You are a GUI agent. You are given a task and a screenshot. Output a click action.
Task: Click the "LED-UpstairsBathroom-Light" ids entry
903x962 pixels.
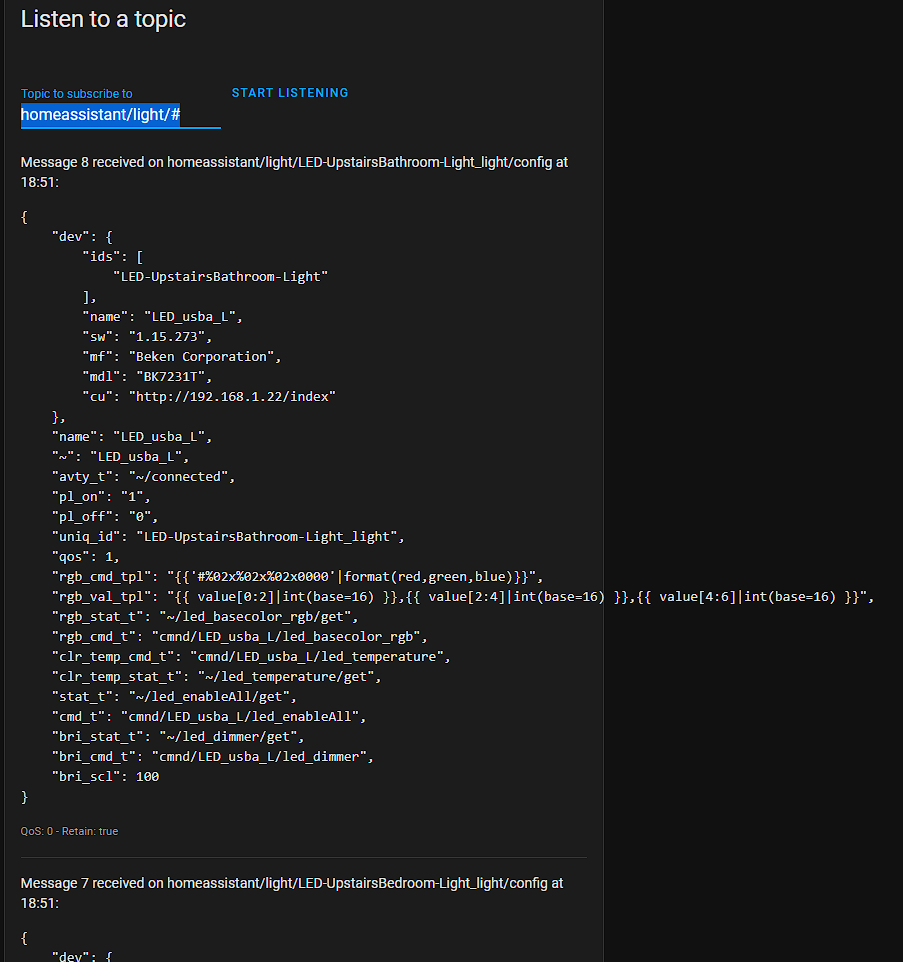click(x=221, y=277)
